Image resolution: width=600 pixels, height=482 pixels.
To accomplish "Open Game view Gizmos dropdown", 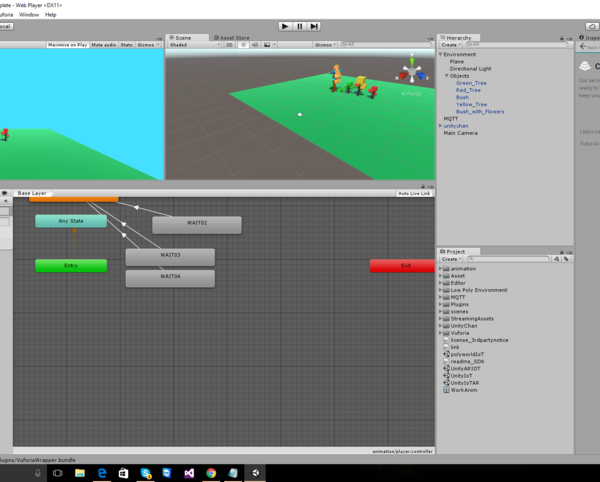I will 148,45.
